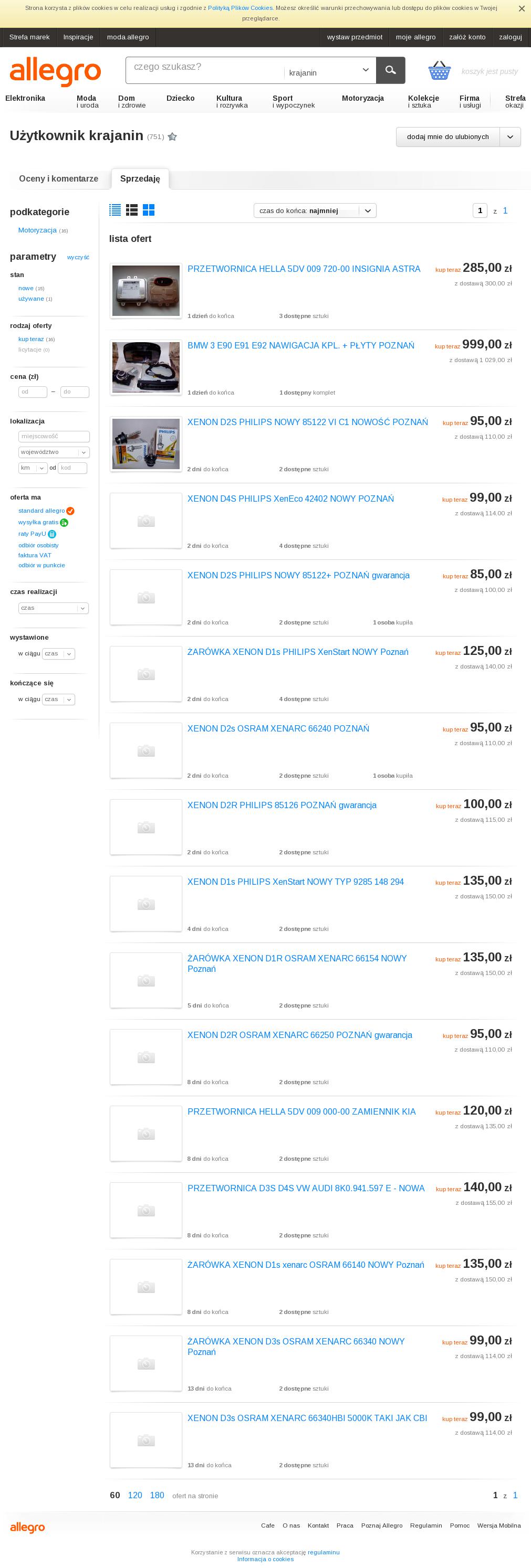Click the star icon beside krajanin
Viewport: 531px width, 1568px height.
pos(172,136)
